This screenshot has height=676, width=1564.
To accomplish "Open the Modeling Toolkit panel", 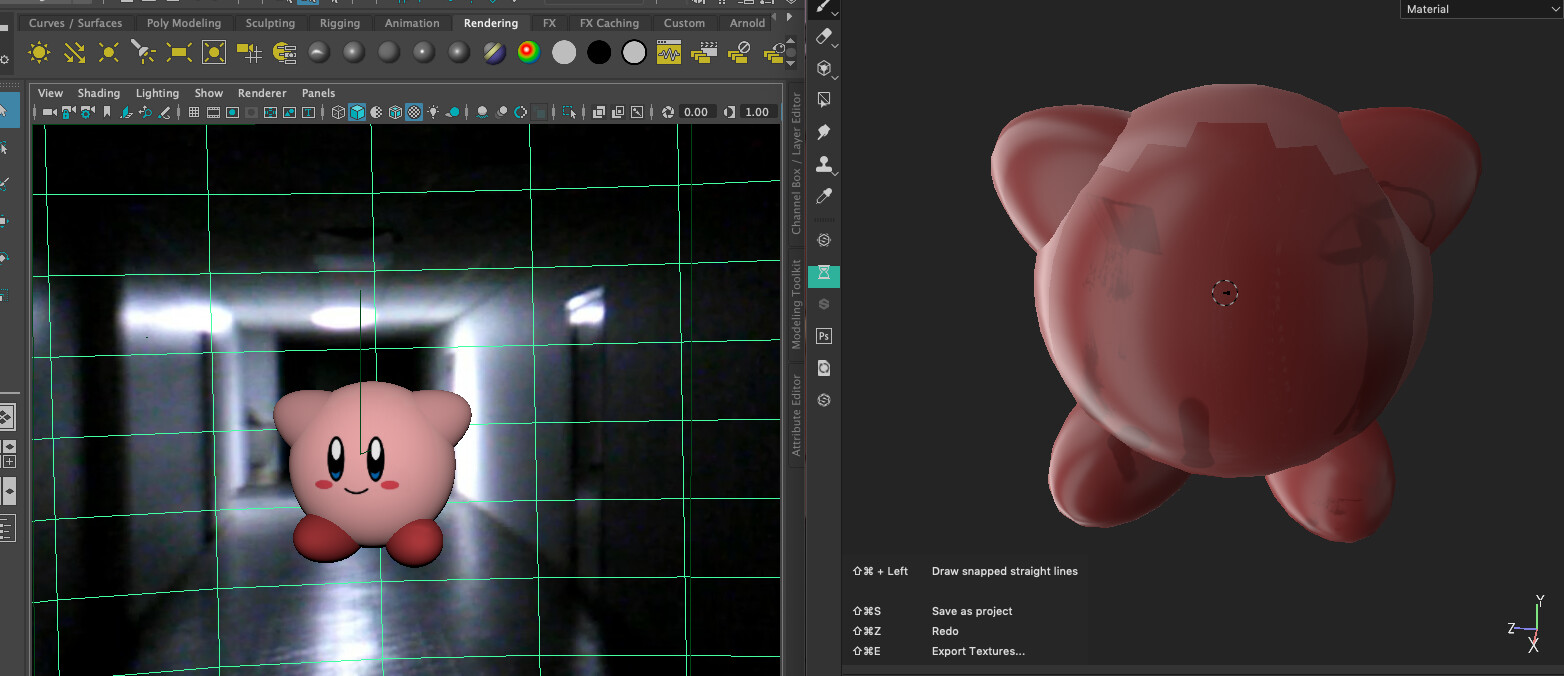I will [x=795, y=300].
